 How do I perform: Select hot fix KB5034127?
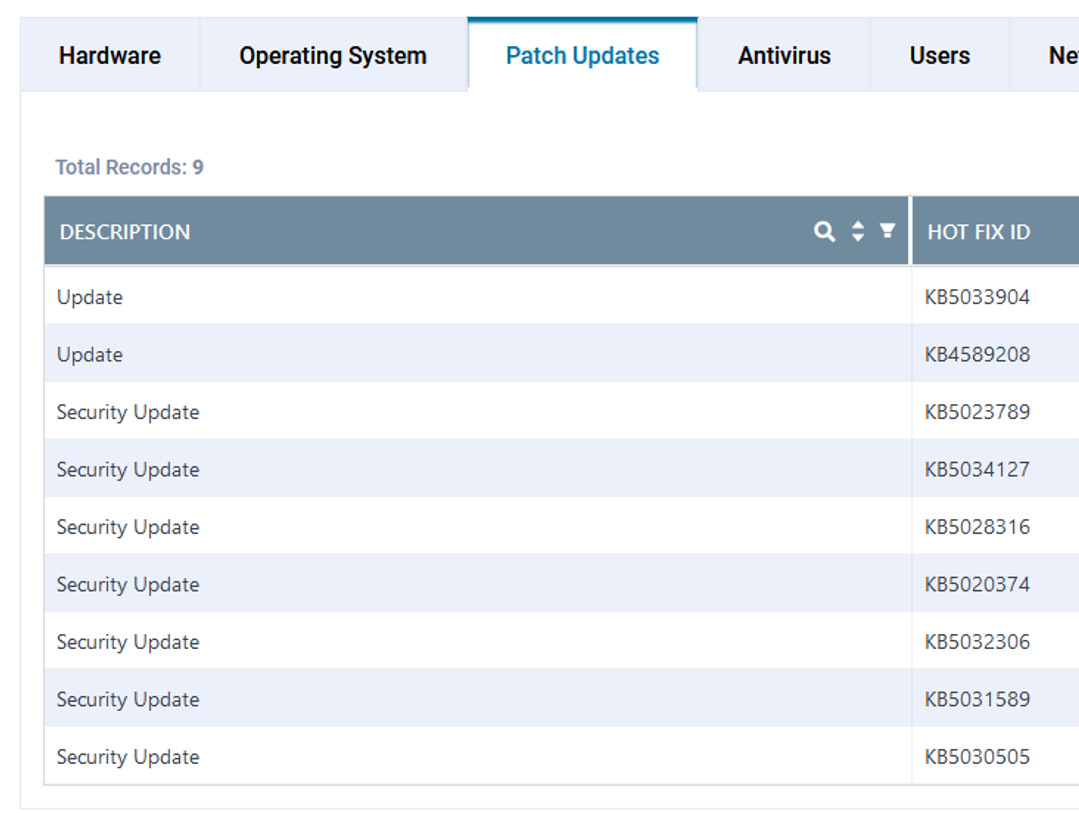(977, 469)
